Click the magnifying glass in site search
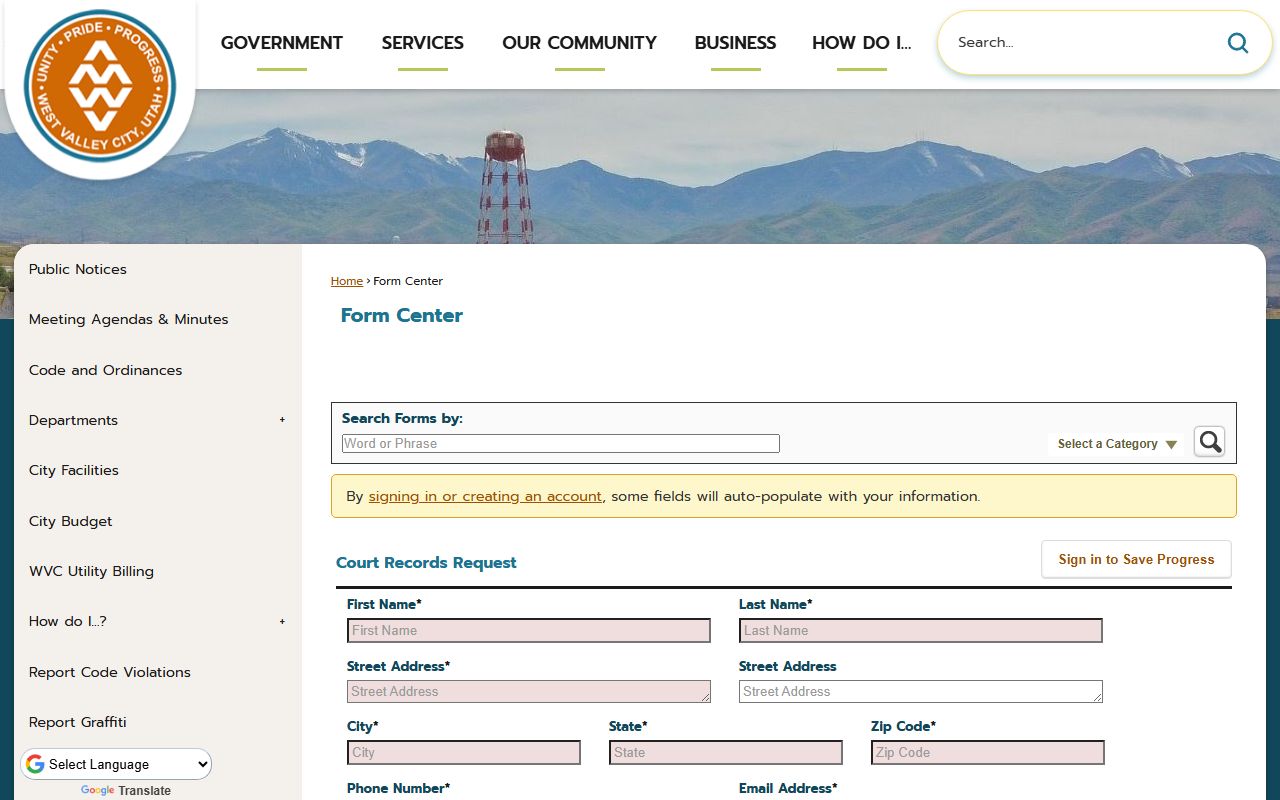Screen dimensions: 1280x800 tap(1237, 43)
